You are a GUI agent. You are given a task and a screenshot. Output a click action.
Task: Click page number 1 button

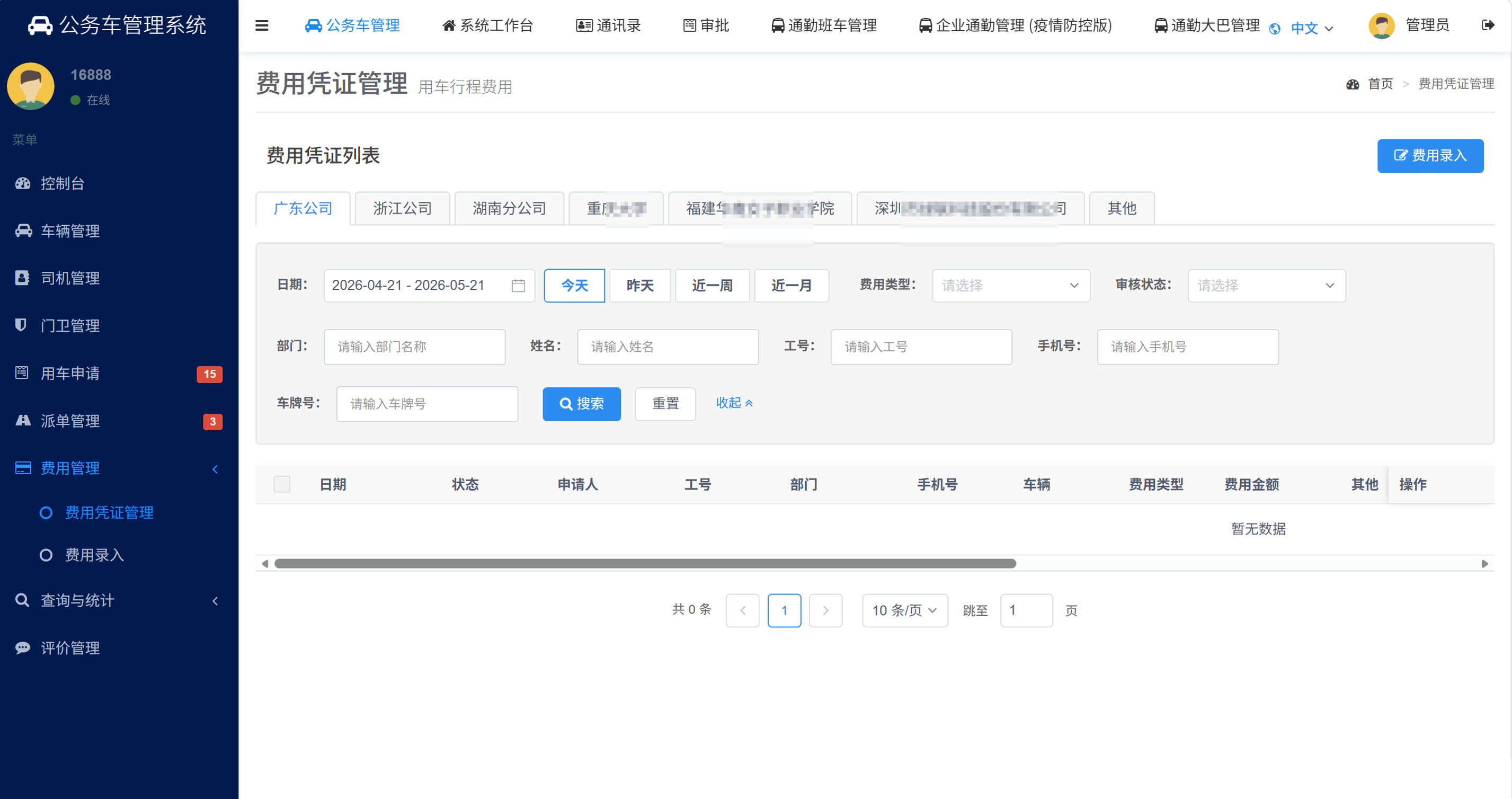[x=784, y=610]
